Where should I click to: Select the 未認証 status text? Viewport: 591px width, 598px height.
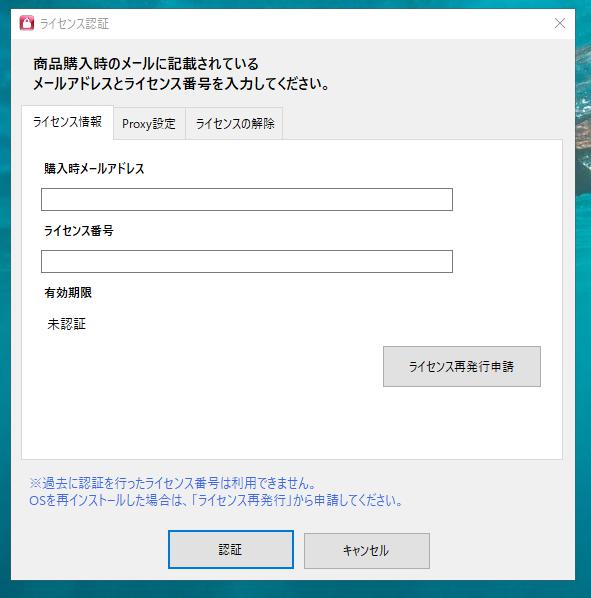(67, 324)
